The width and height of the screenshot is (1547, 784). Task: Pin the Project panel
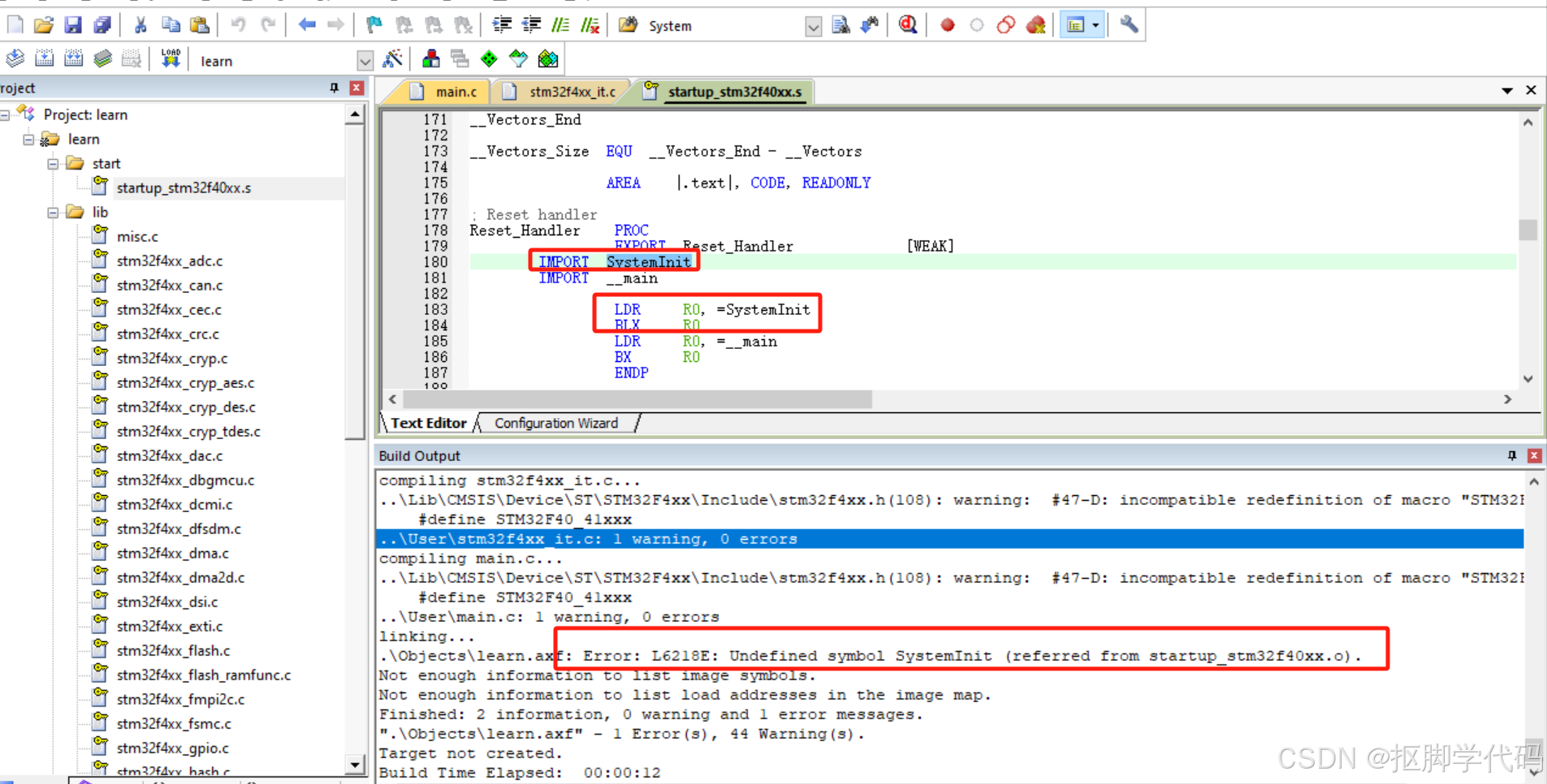[x=334, y=88]
